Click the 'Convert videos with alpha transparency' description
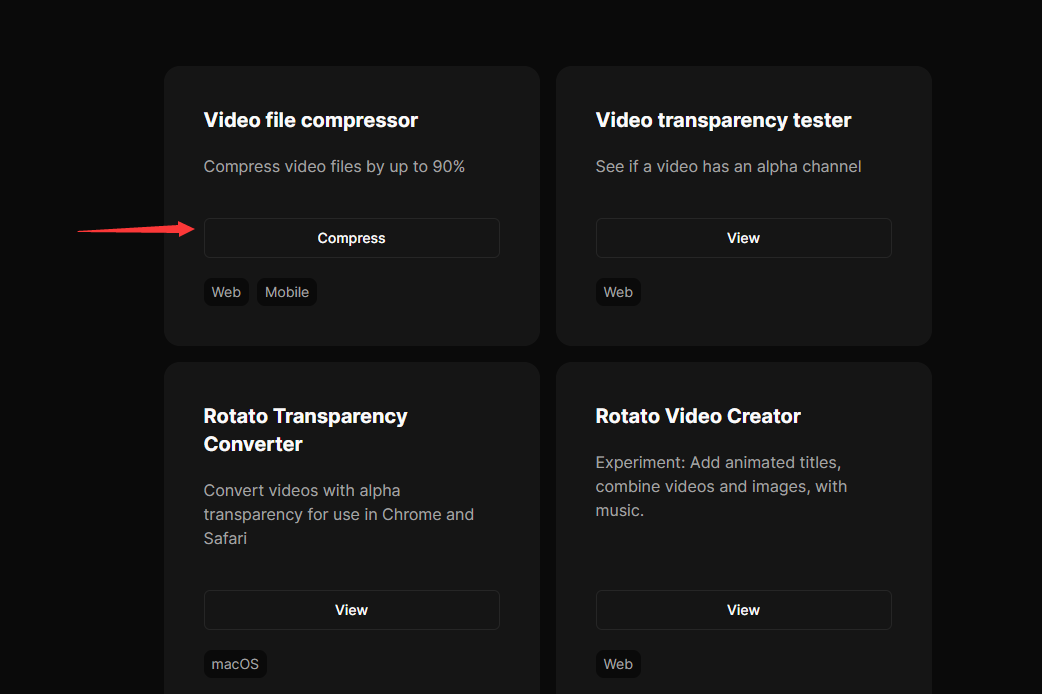Viewport: 1042px width, 694px height. point(338,514)
